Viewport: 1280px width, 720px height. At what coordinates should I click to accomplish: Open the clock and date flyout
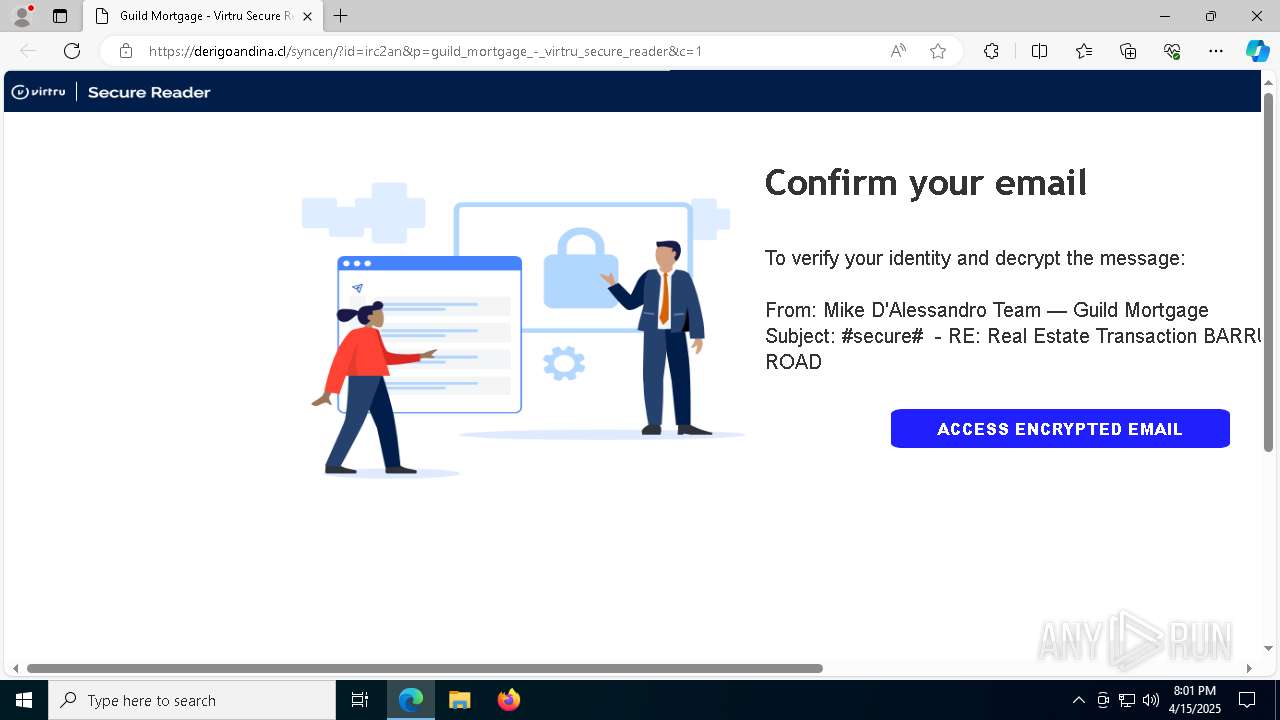[1195, 700]
